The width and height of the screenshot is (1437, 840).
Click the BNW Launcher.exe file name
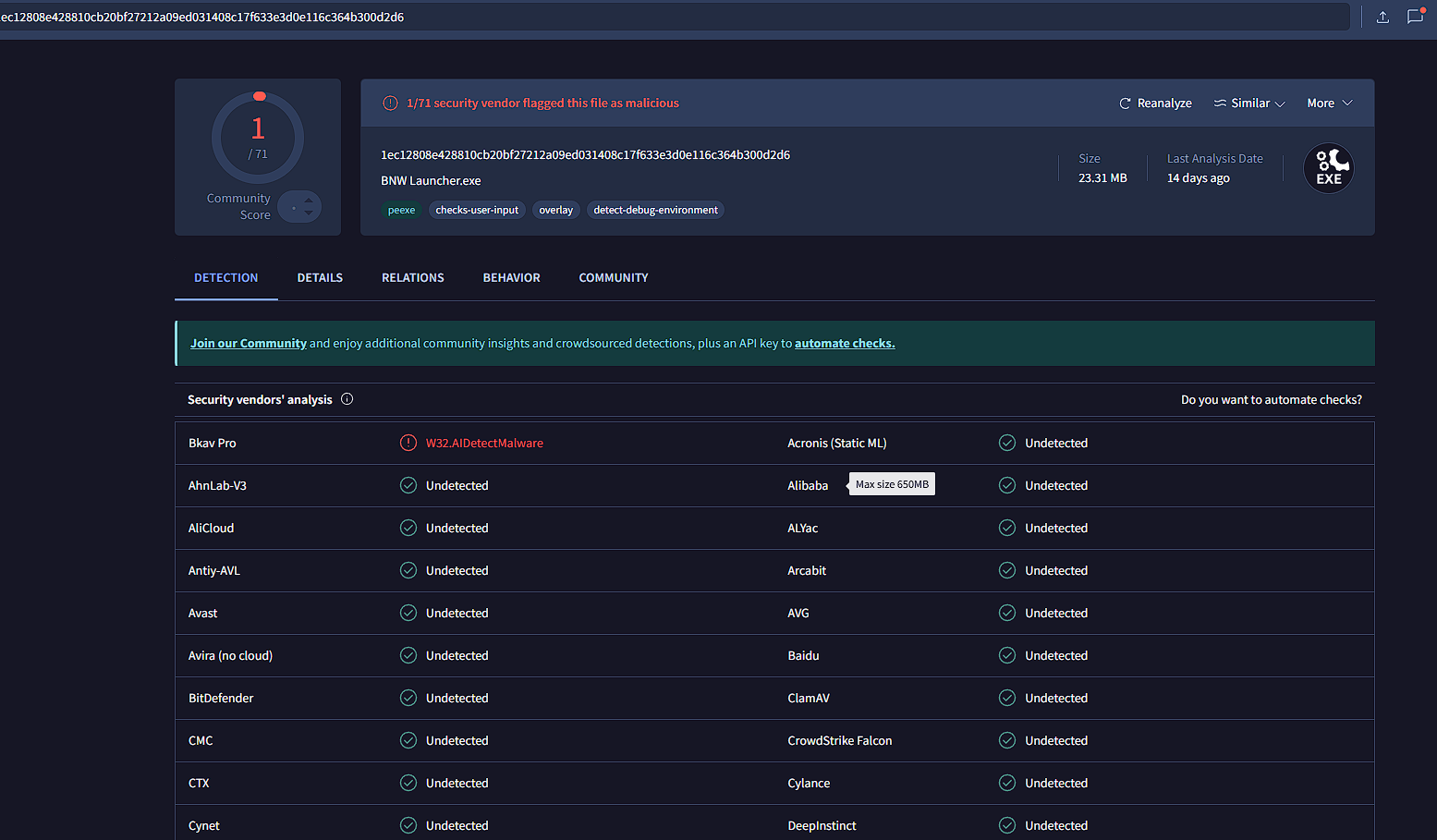(x=431, y=180)
